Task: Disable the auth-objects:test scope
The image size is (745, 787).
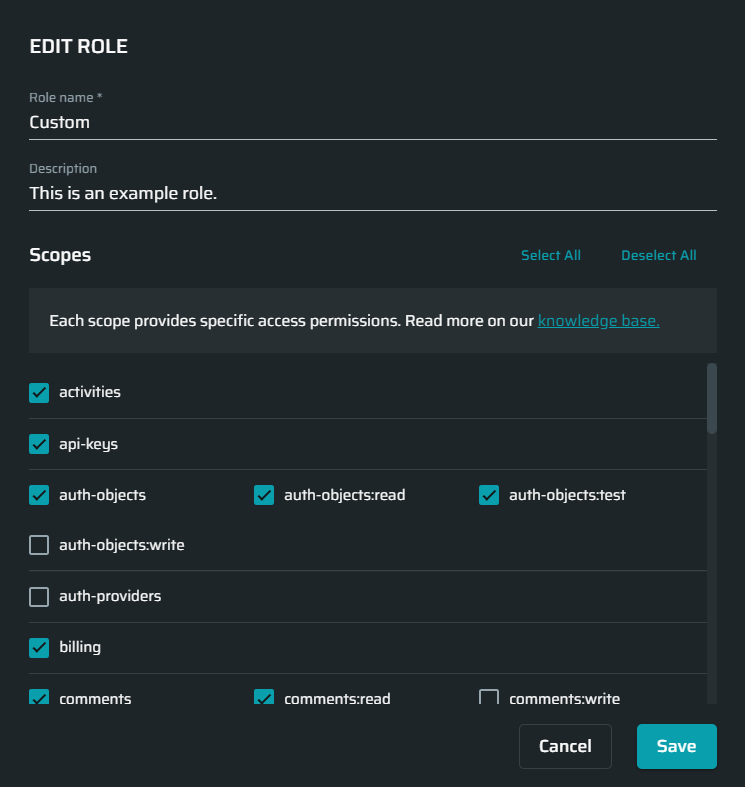Action: click(x=489, y=495)
